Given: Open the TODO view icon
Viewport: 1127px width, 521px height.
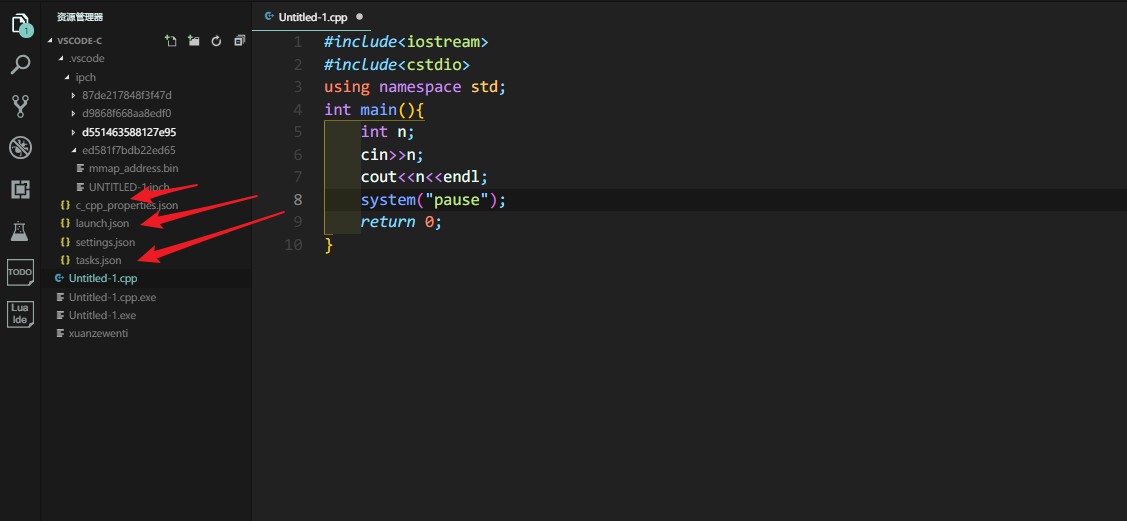Looking at the screenshot, I should coord(21,273).
